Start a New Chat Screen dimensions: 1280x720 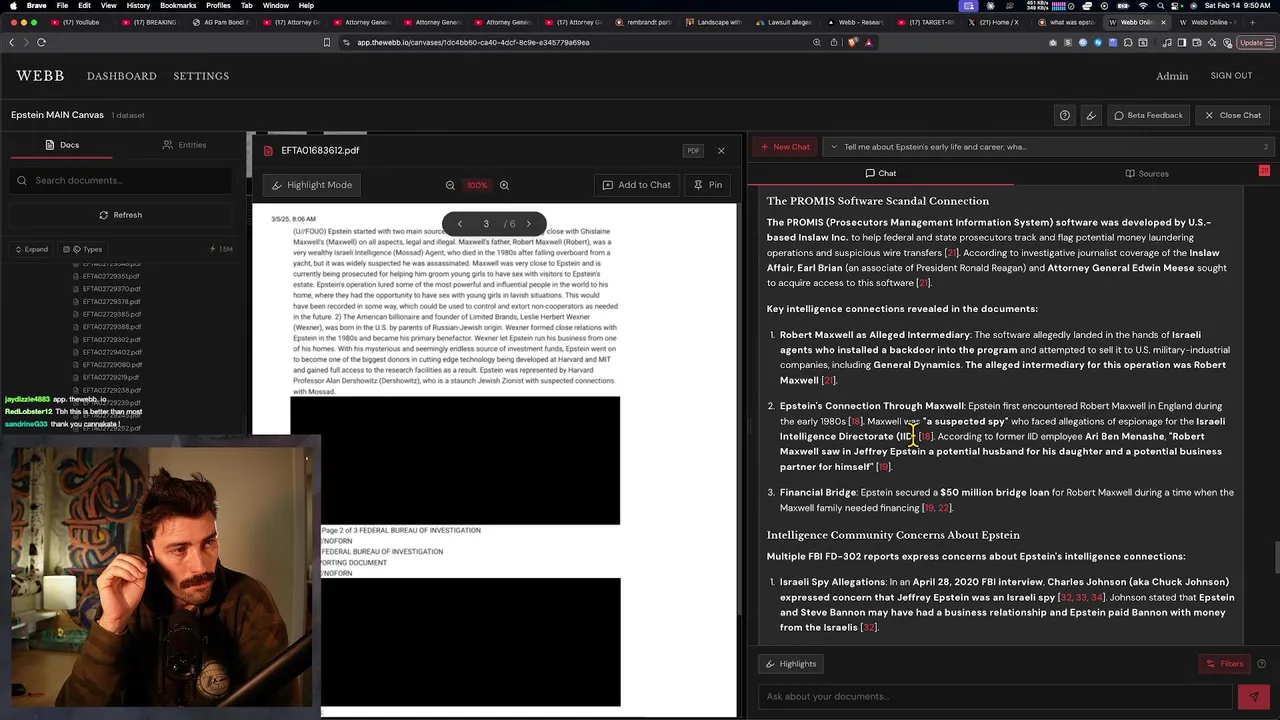pyautogui.click(x=785, y=147)
